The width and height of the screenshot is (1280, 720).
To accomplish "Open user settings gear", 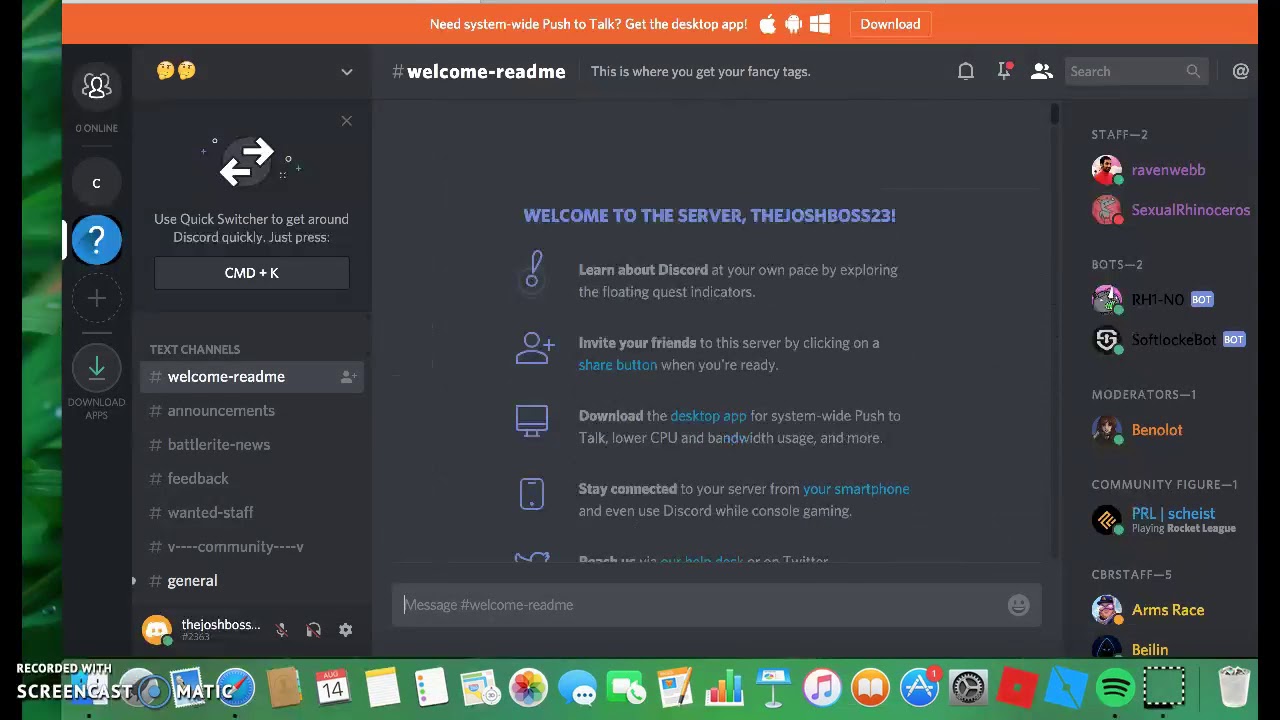I will tap(345, 630).
